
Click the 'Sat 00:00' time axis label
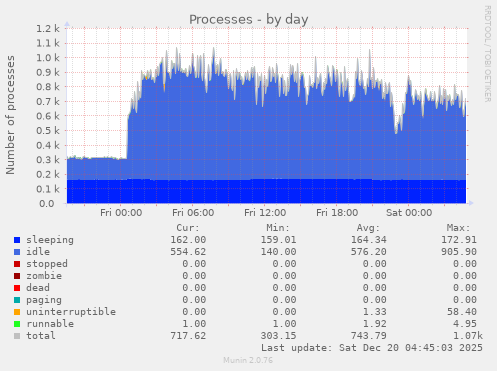click(x=409, y=213)
